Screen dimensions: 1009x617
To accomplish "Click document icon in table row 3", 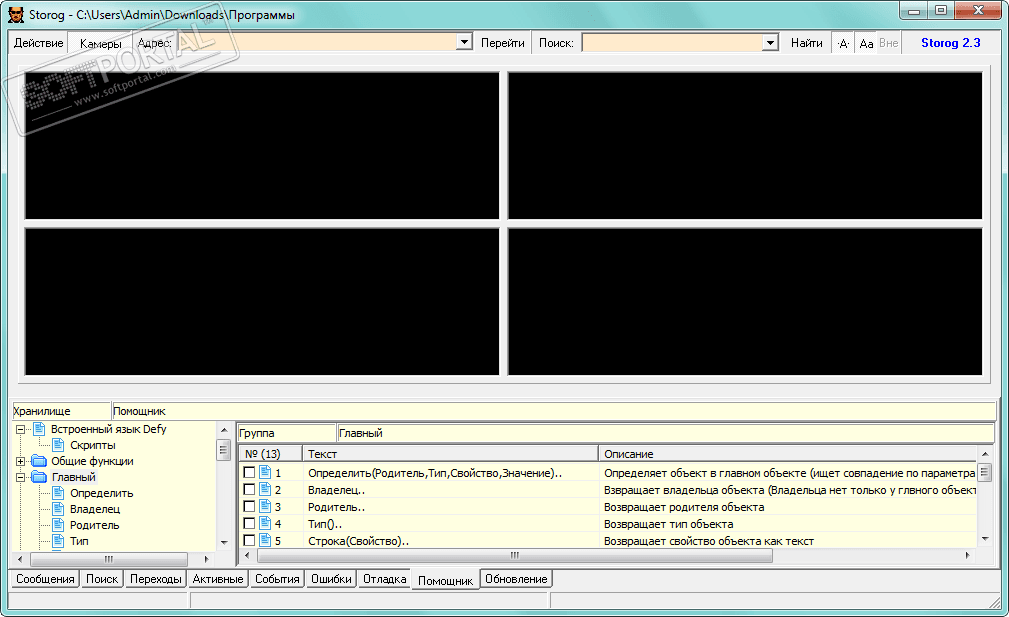I will [265, 506].
